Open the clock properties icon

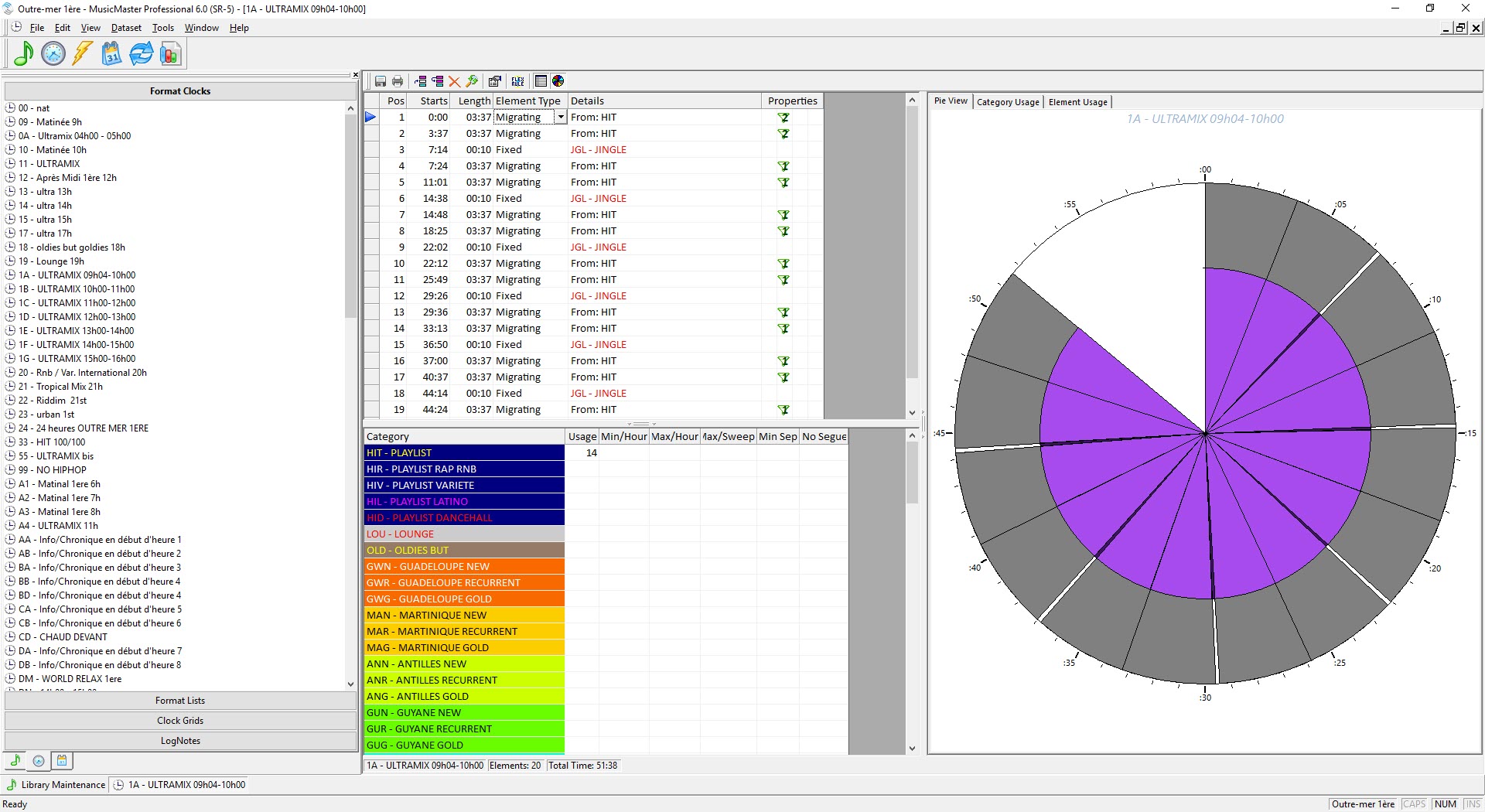click(495, 81)
